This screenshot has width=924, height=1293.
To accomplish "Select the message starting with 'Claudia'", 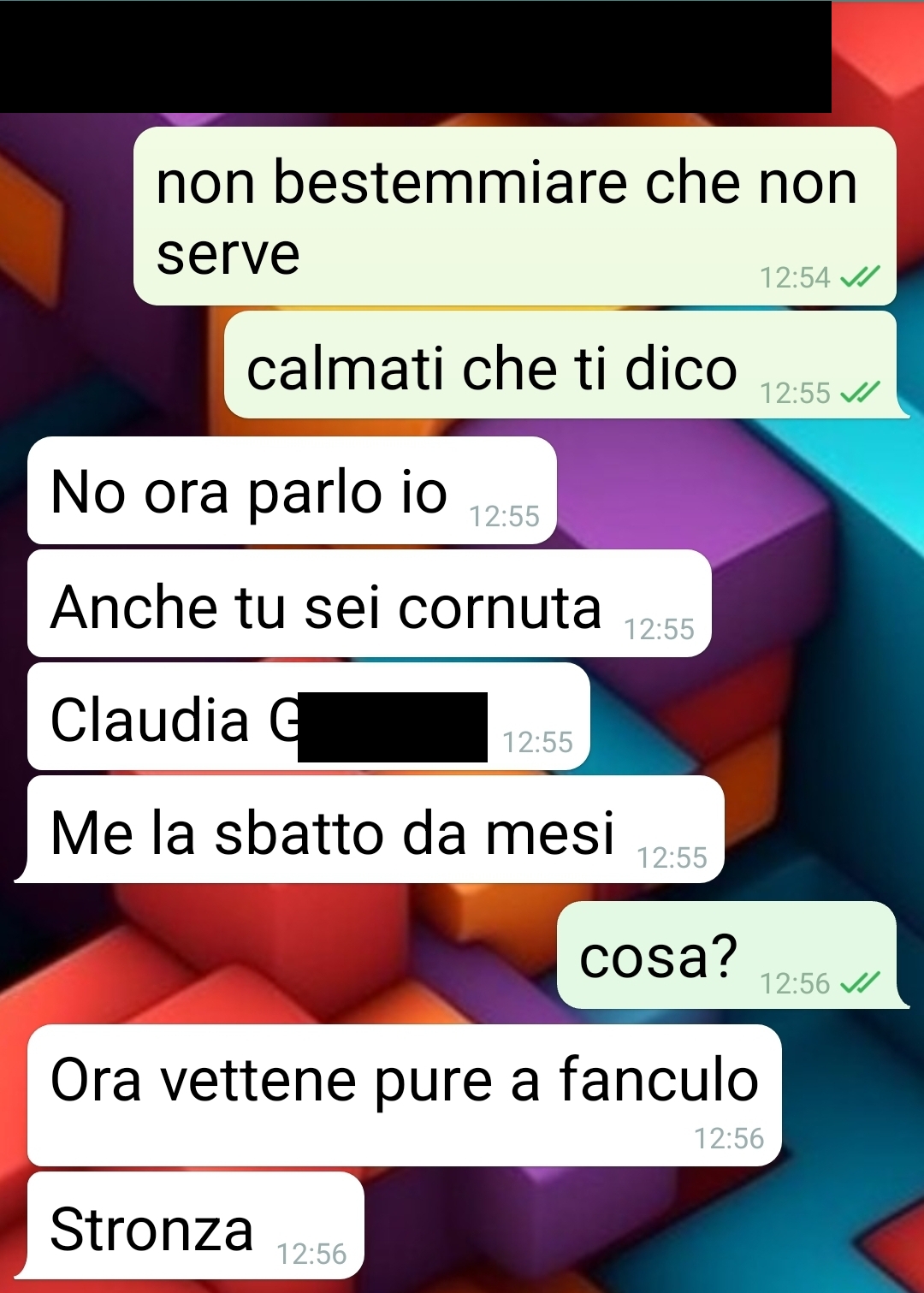I will (x=308, y=716).
